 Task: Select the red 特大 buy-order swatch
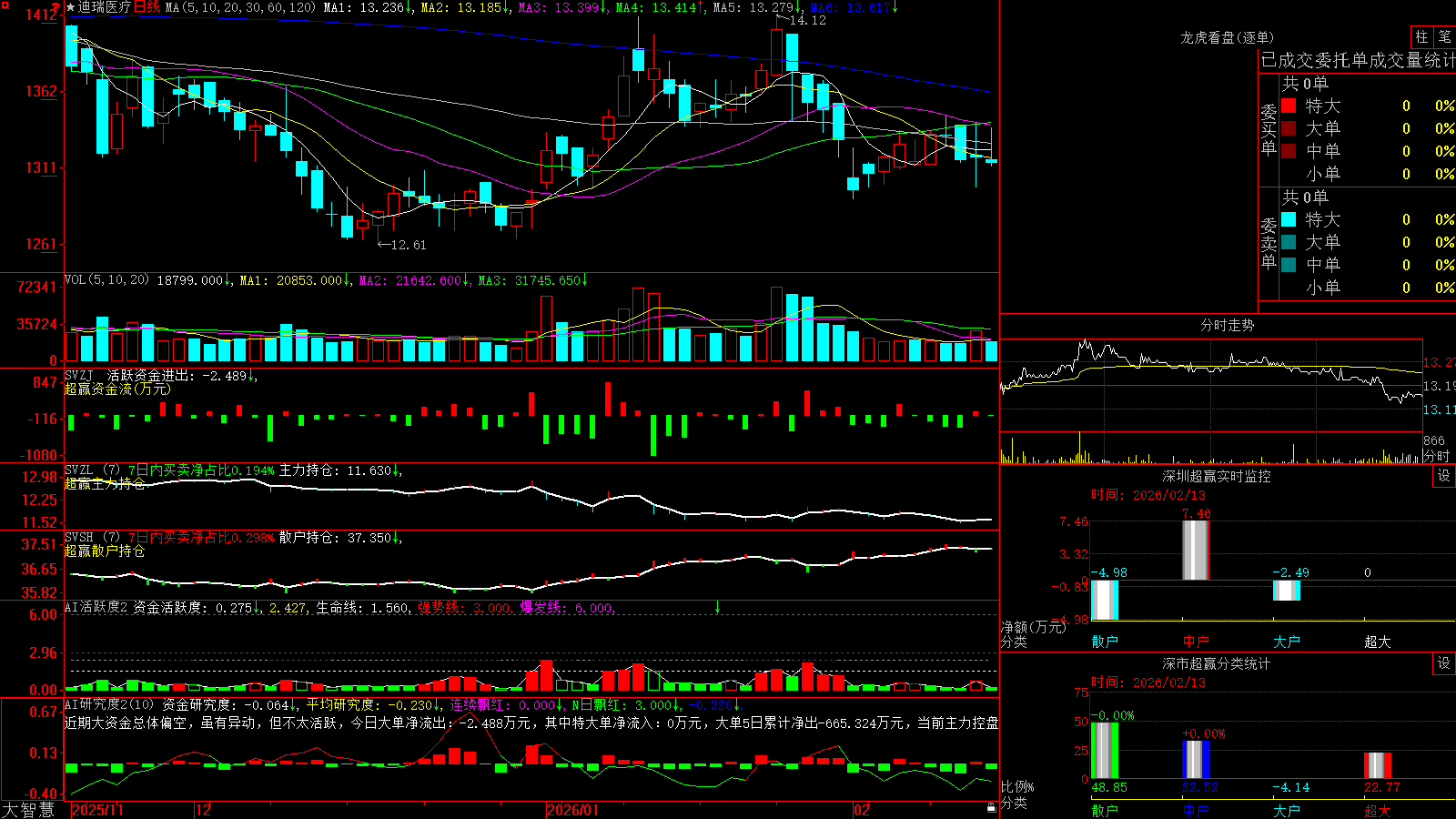1289,106
